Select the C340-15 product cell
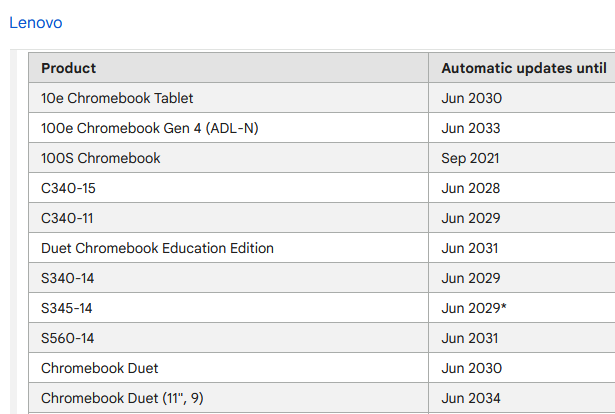This screenshot has width=615, height=414. (x=68, y=188)
